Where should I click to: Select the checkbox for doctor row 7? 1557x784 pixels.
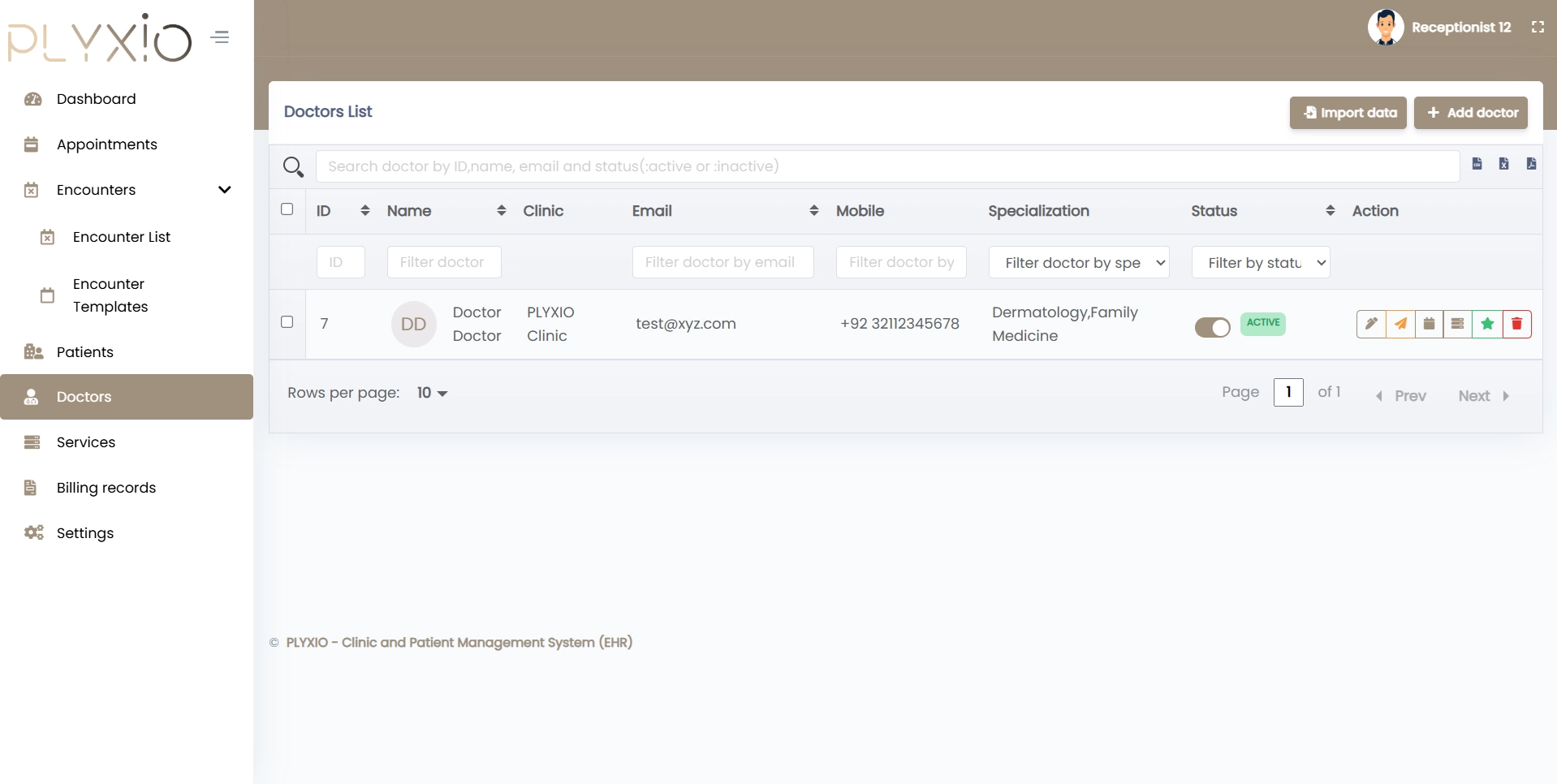click(287, 322)
